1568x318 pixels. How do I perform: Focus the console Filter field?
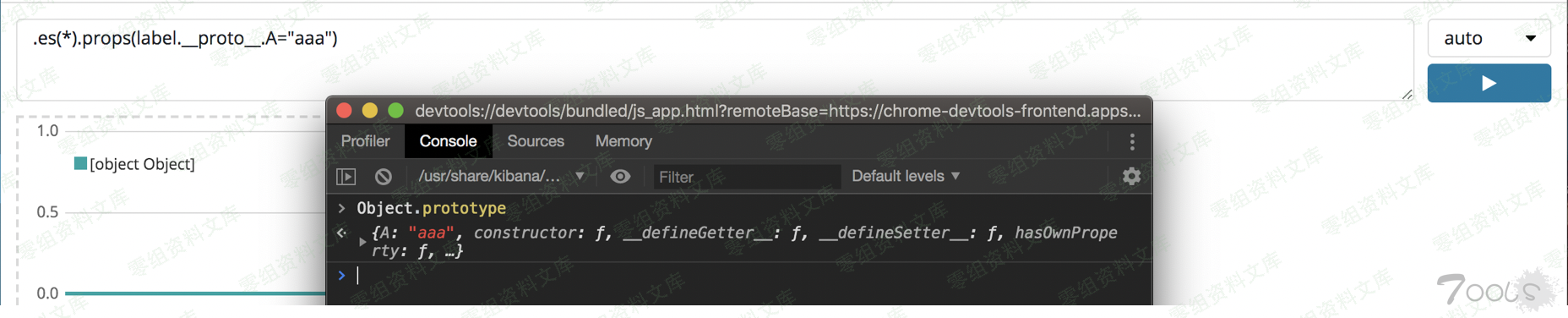point(747,176)
